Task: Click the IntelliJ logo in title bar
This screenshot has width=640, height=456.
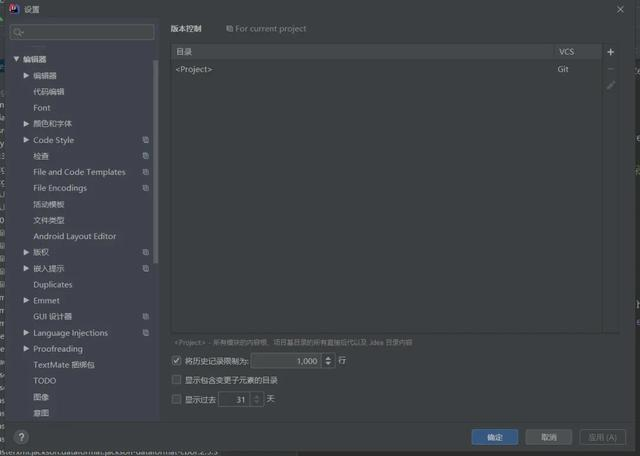Action: coord(13,9)
